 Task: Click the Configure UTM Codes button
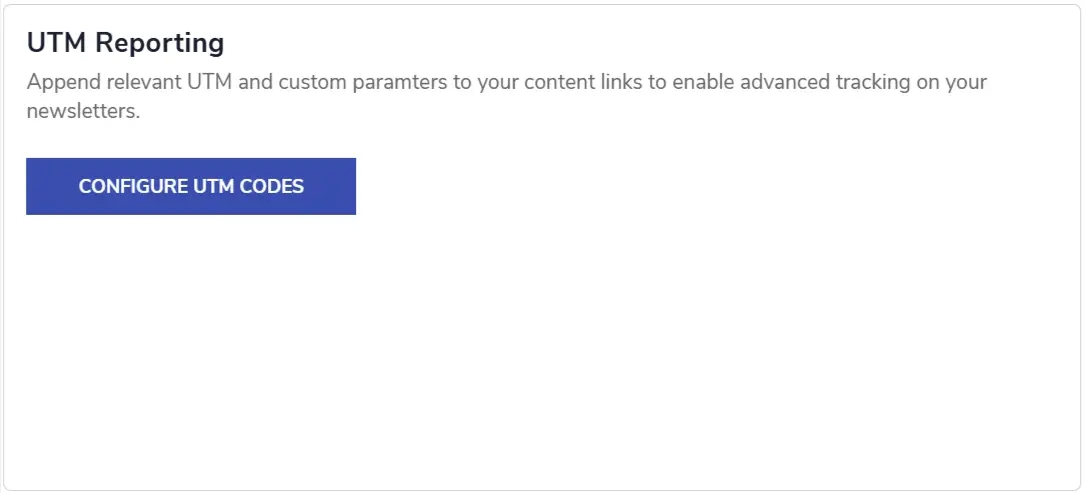click(x=191, y=186)
